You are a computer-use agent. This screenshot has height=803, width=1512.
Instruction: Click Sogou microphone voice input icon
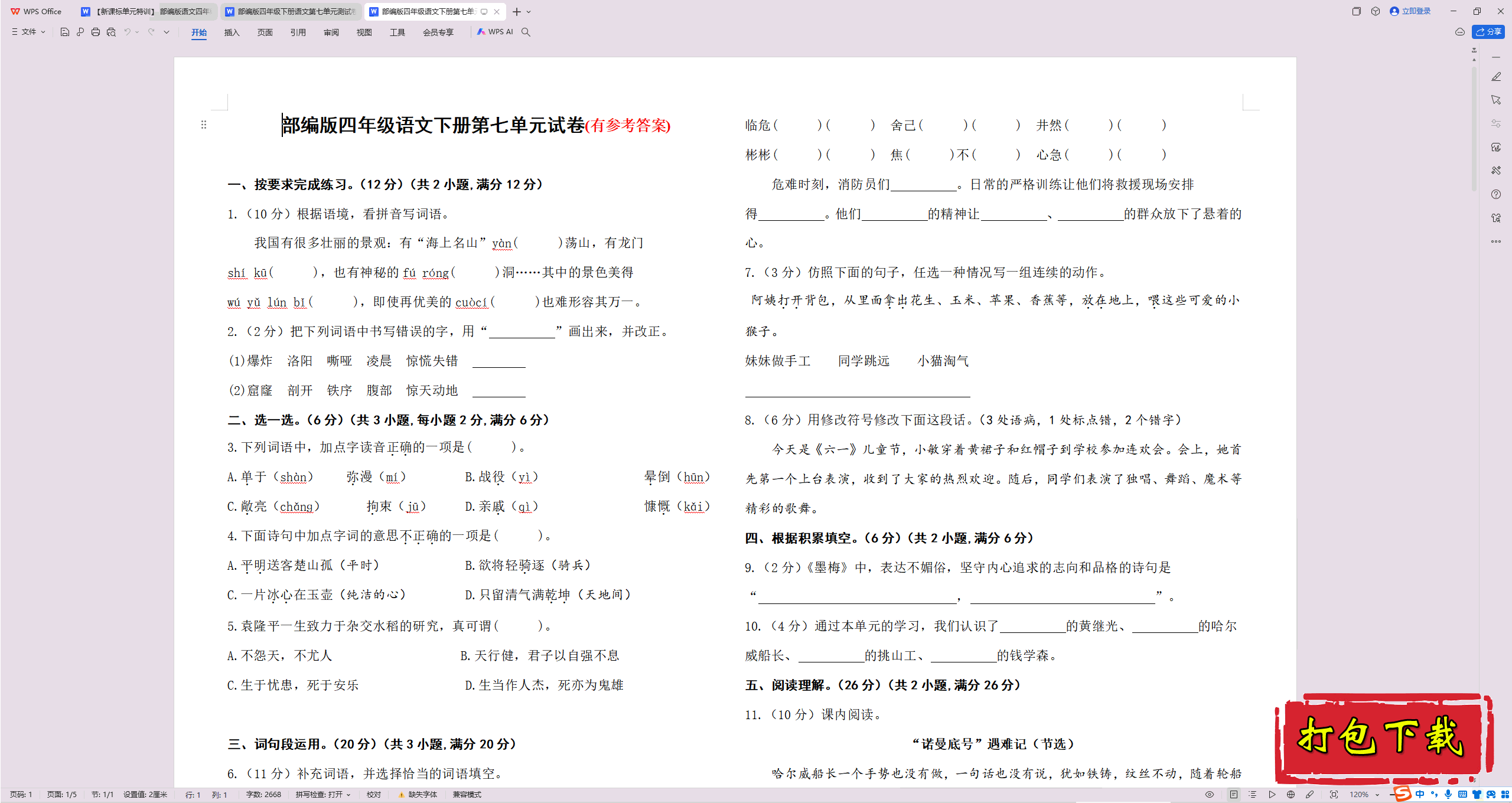pyautogui.click(x=1448, y=795)
